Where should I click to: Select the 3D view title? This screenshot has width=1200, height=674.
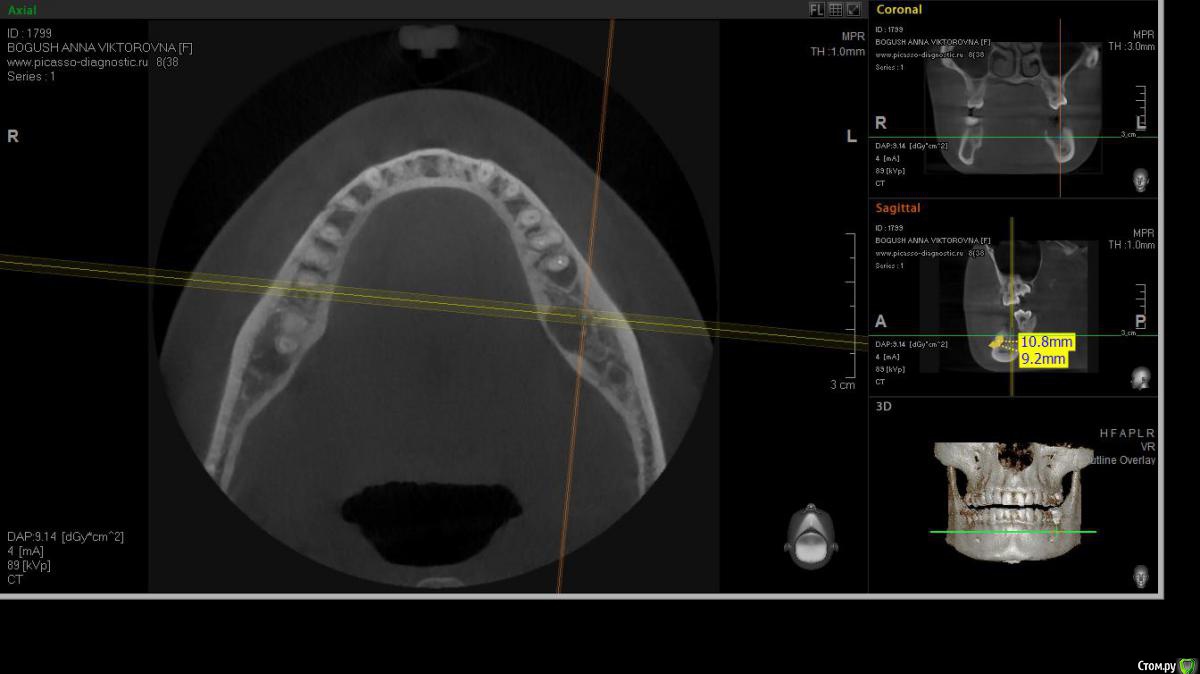tap(883, 406)
